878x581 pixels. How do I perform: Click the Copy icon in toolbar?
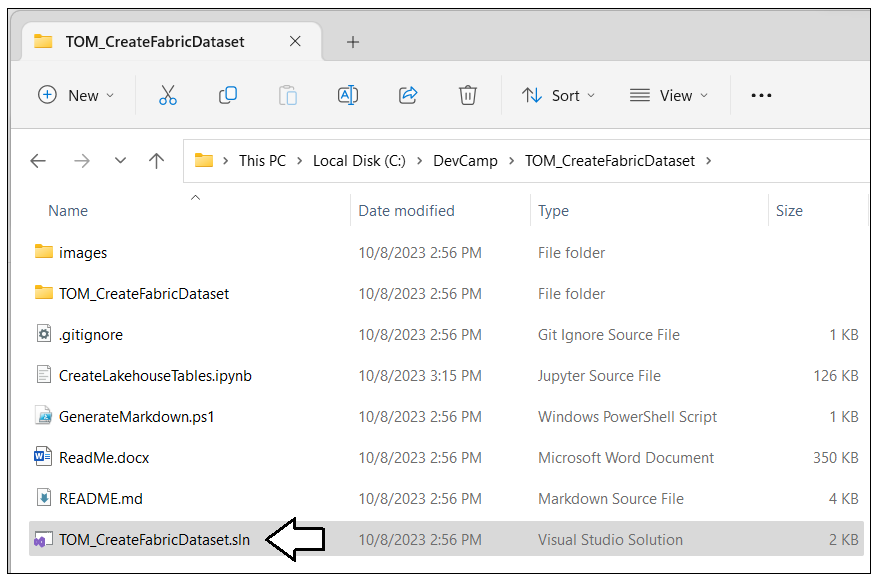click(228, 95)
